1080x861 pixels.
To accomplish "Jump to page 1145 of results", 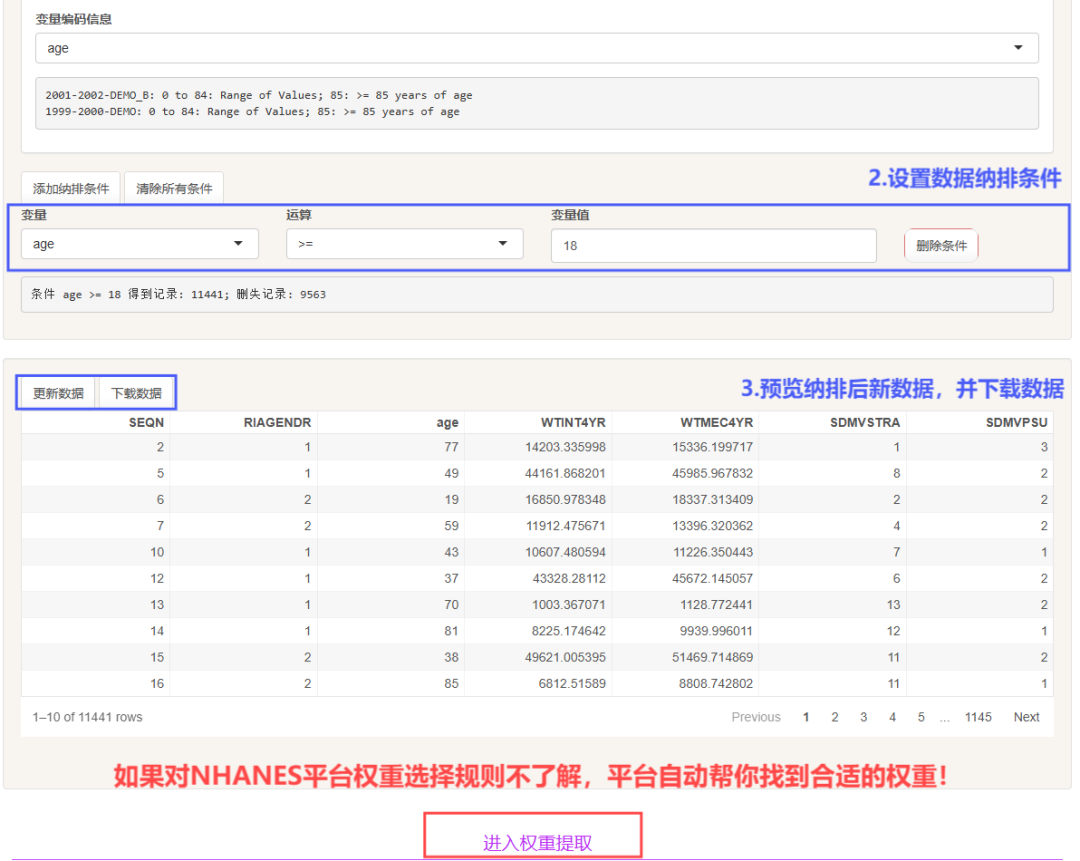I will coord(978,717).
